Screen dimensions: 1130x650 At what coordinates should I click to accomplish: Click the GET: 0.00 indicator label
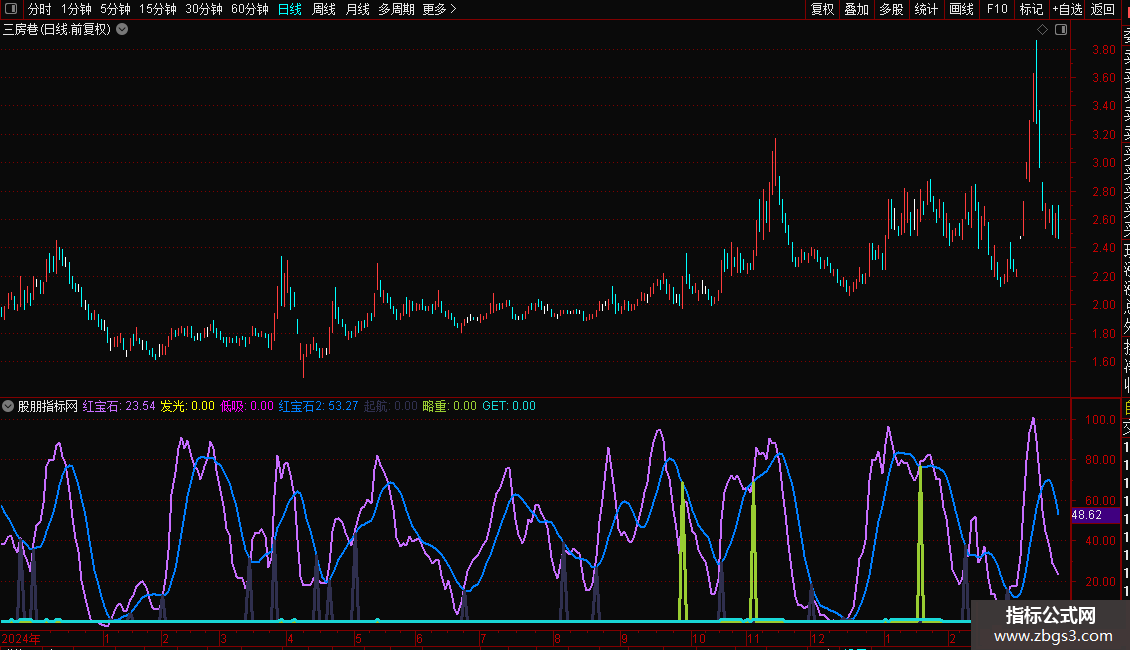point(509,406)
